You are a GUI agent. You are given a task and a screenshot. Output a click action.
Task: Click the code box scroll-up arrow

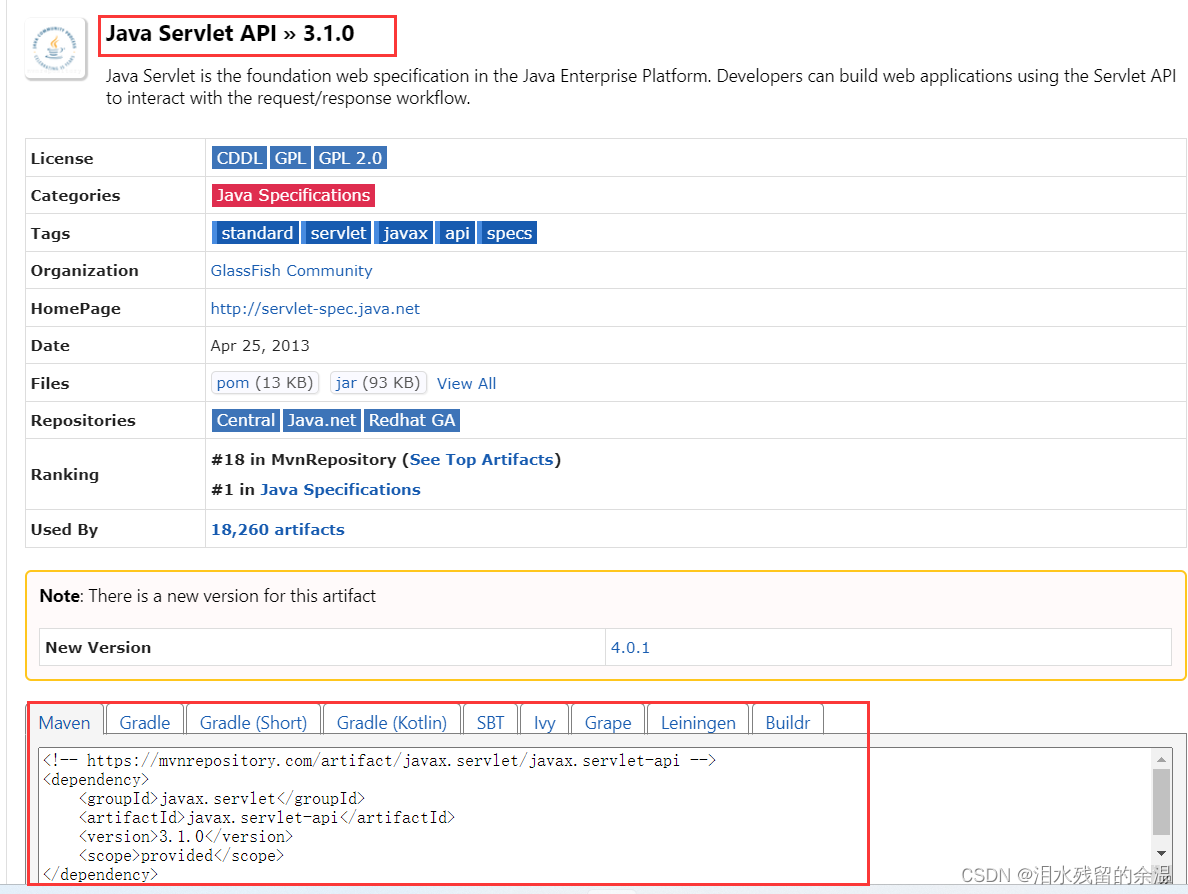(1161, 758)
